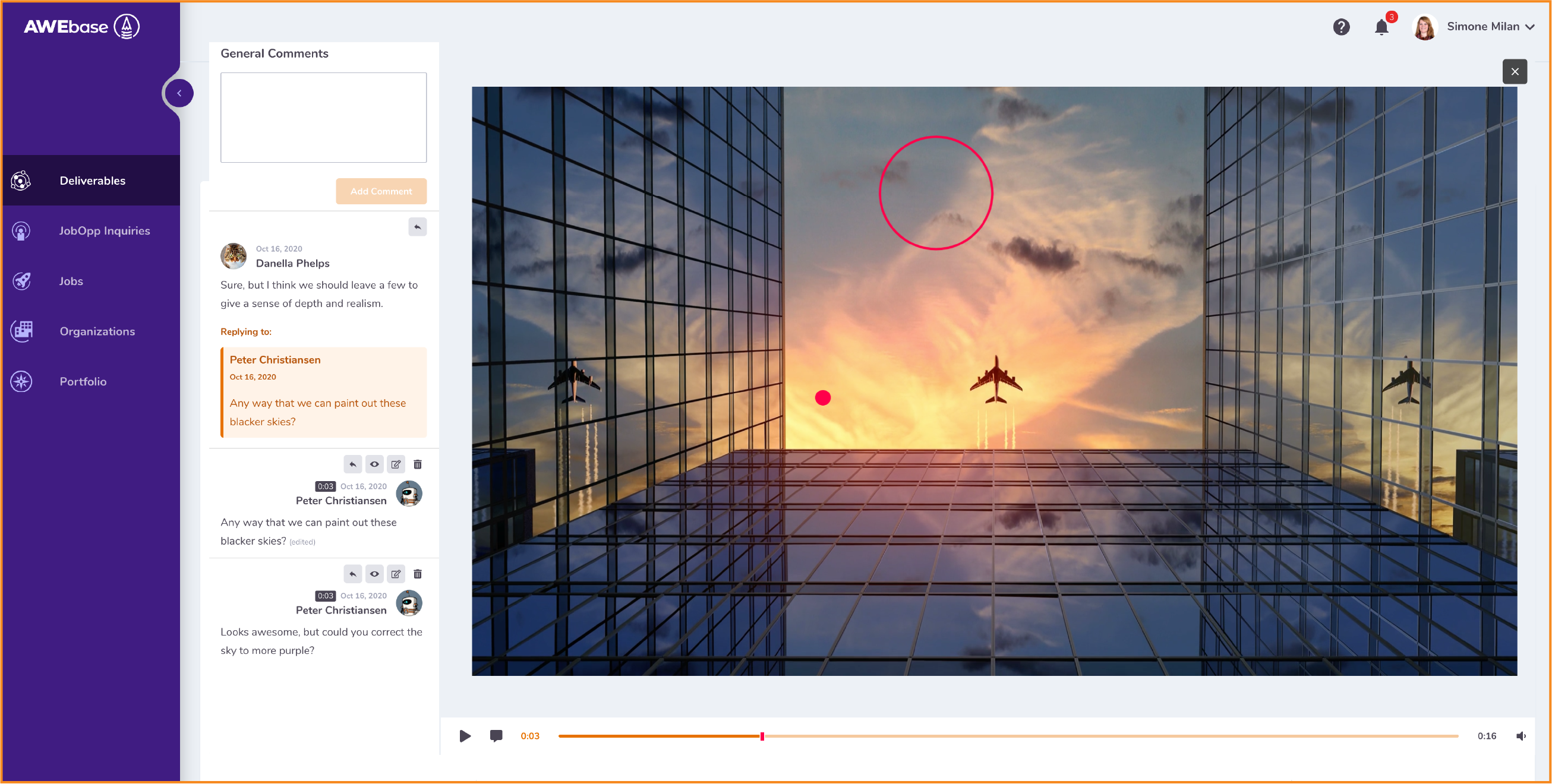Screen dimensions: 1552x784
Task: Click the help question mark icon
Action: [1340, 27]
